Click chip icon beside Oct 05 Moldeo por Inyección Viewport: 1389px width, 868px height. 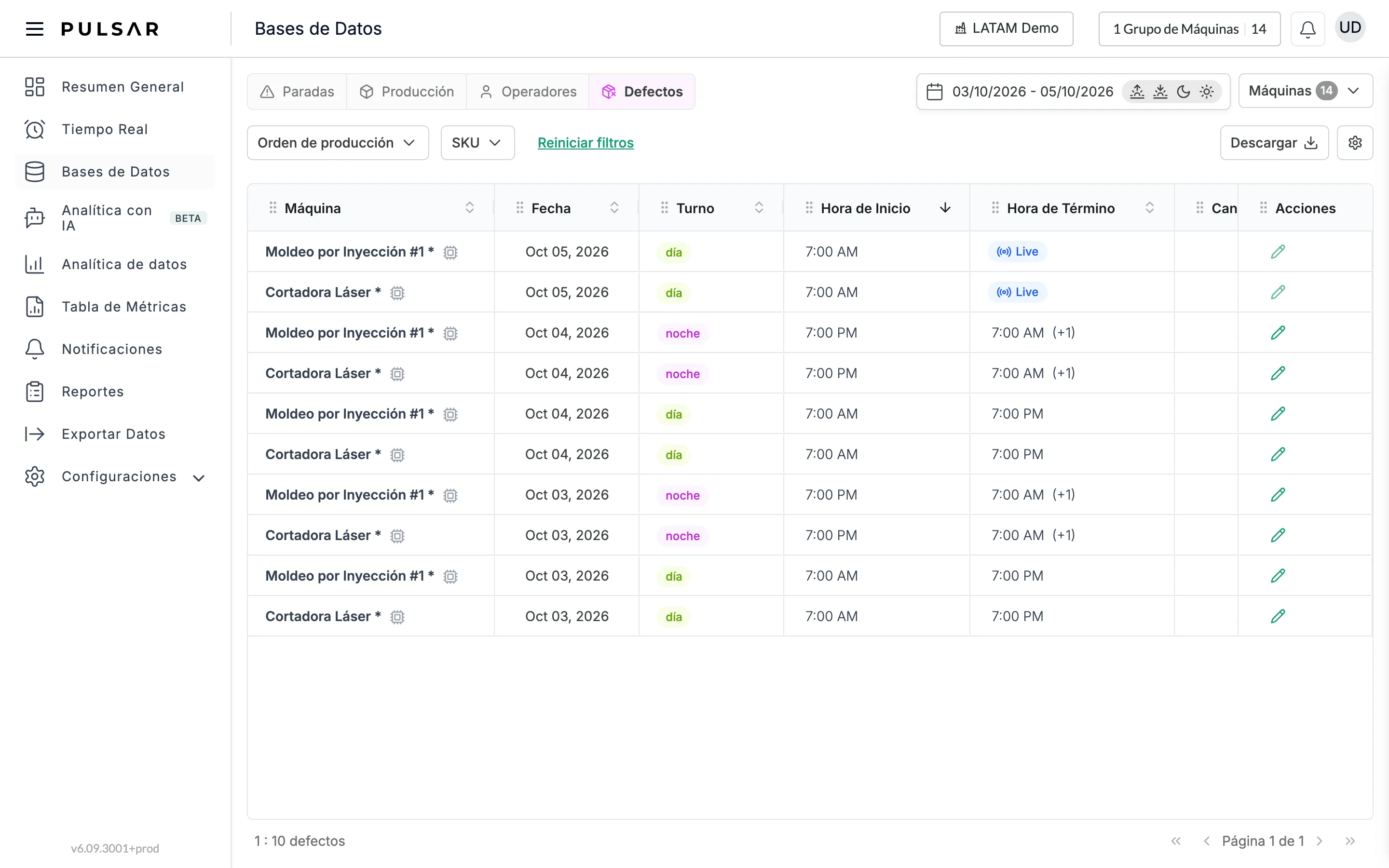pos(450,253)
